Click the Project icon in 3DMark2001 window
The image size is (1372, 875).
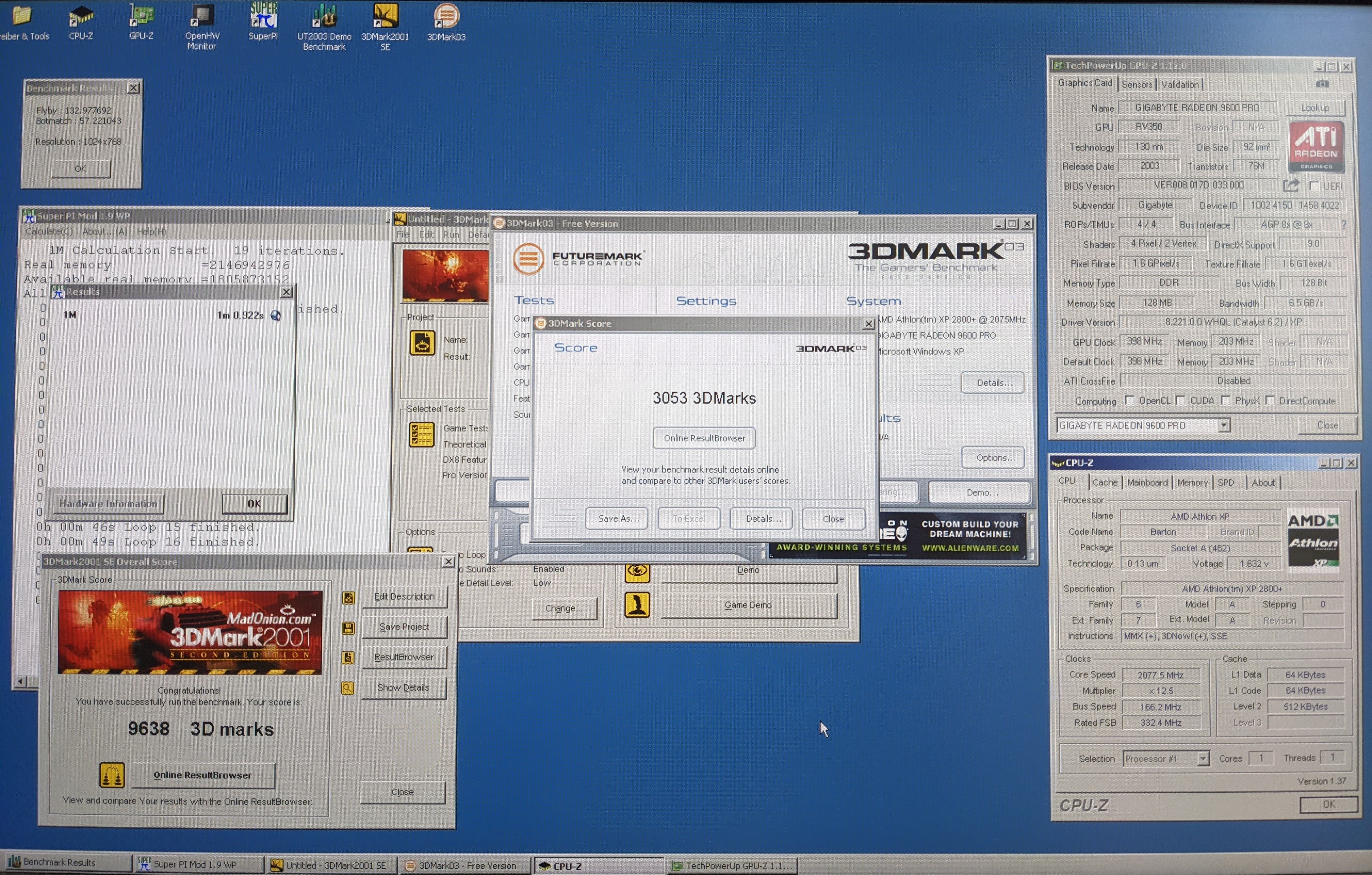pyautogui.click(x=422, y=343)
